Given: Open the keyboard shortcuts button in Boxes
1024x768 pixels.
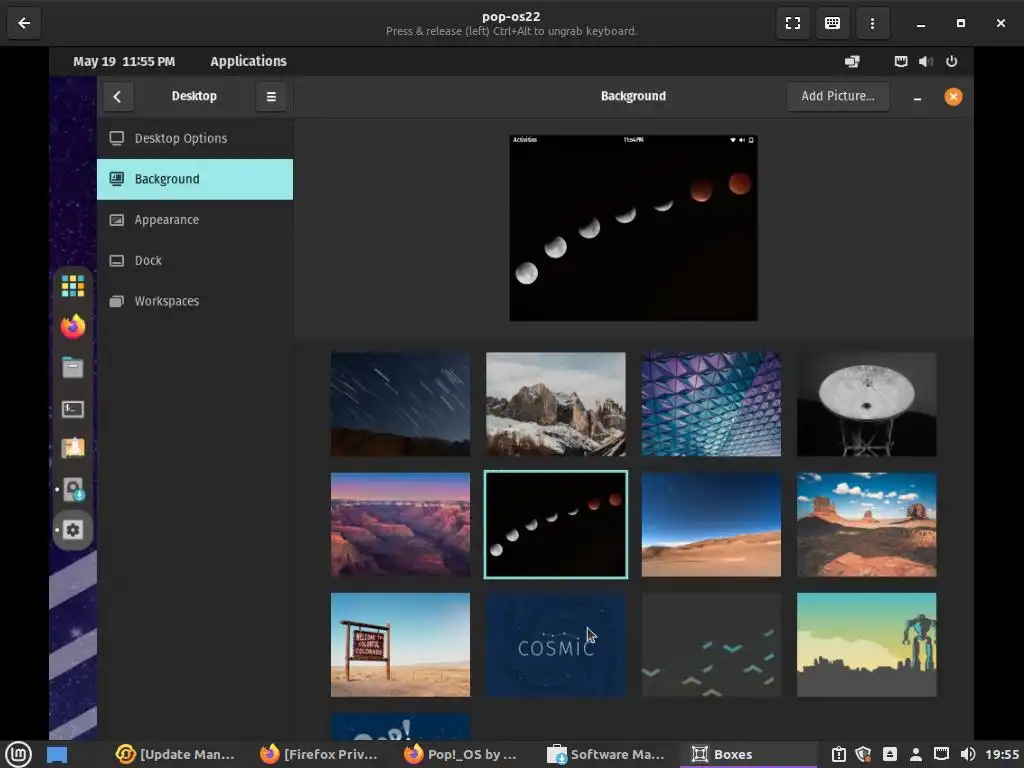Looking at the screenshot, I should 833,23.
